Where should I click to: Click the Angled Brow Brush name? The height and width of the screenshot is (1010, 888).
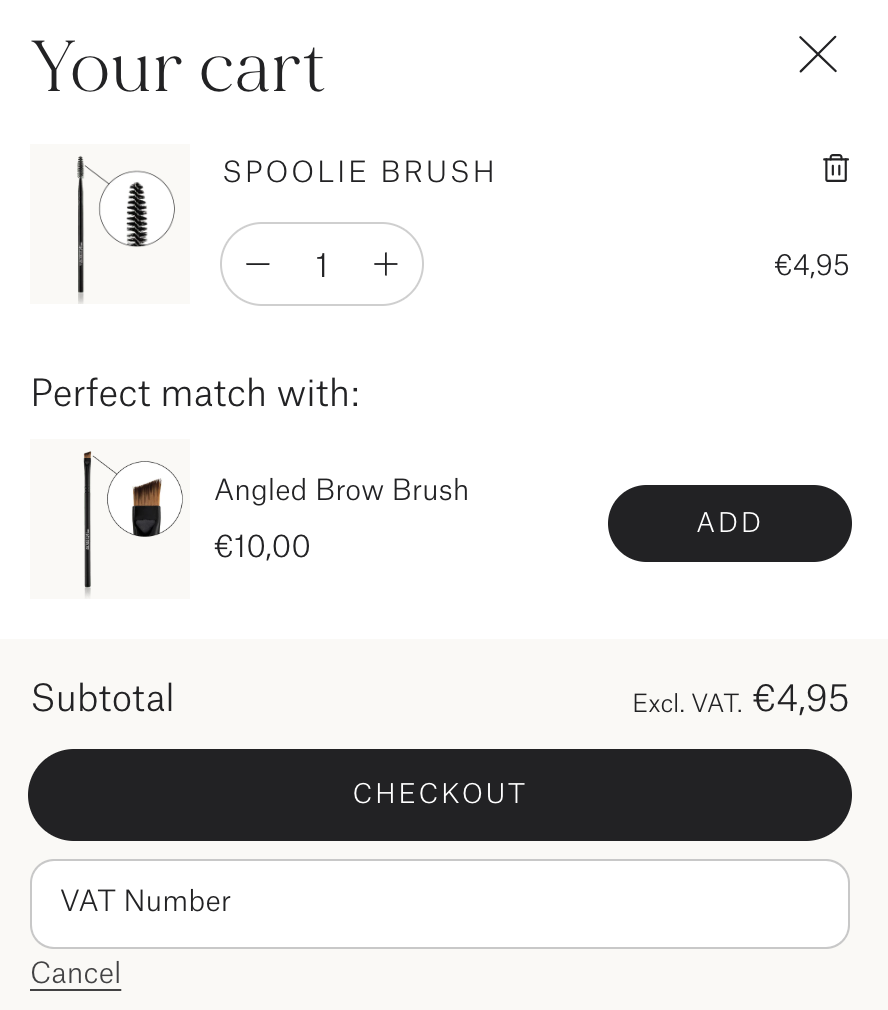tap(341, 490)
